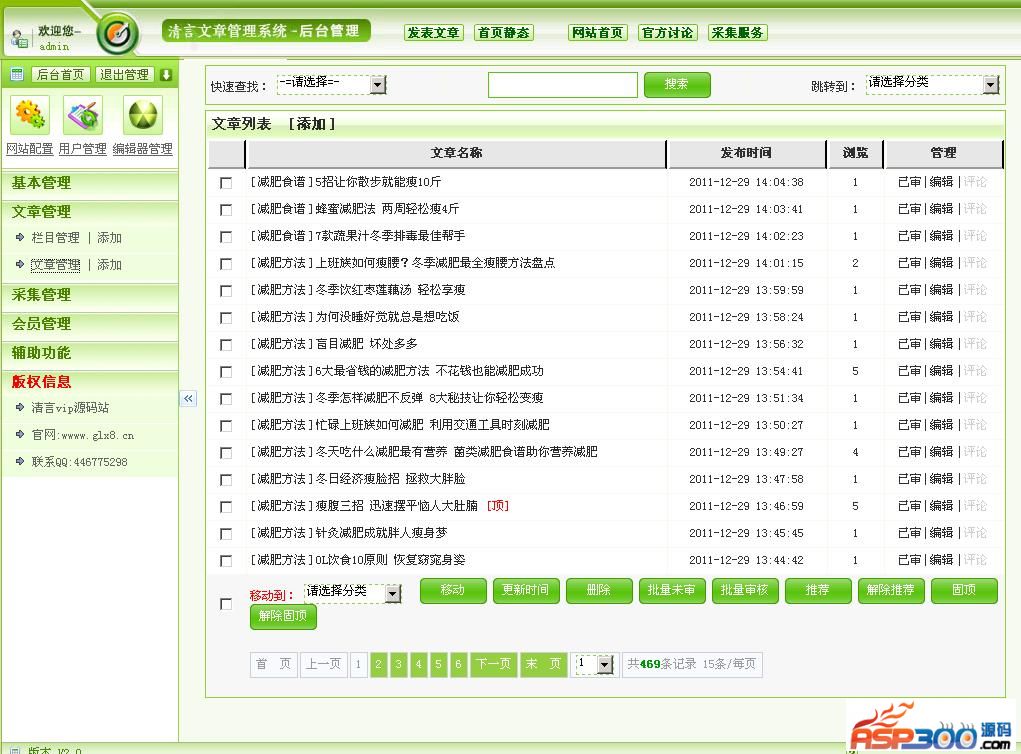Viewport: 1021px width, 754px height.
Task: Open the 官方讨论 top menu item
Action: (667, 33)
